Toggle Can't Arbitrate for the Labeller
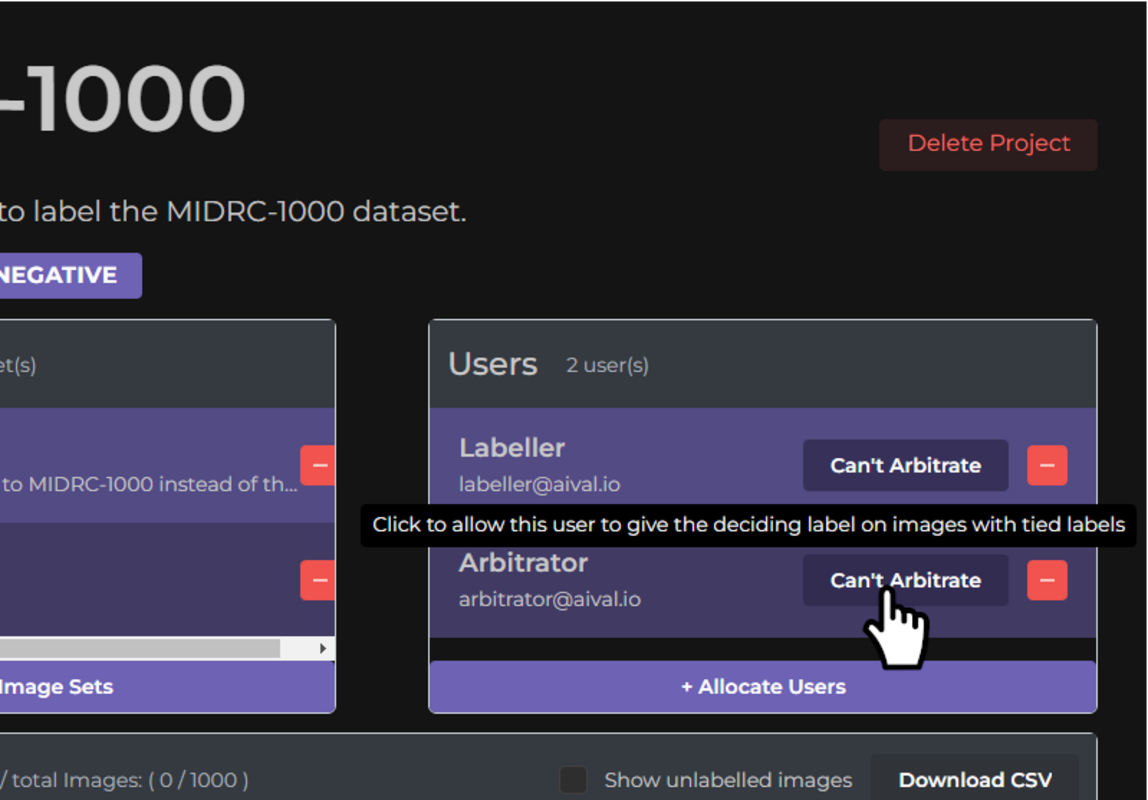The height and width of the screenshot is (800, 1148). (905, 465)
